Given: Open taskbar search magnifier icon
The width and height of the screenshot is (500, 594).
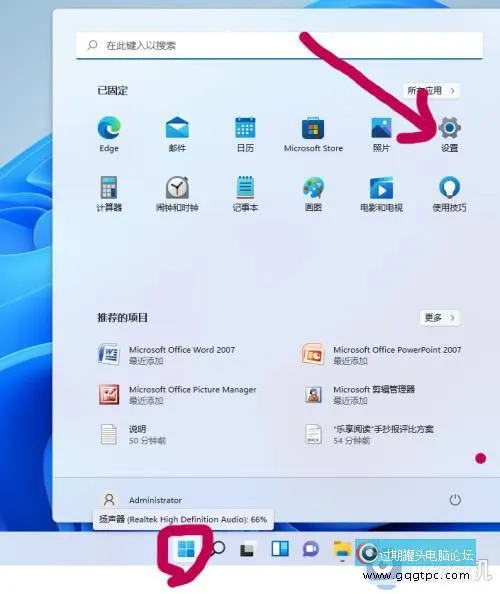Looking at the screenshot, I should coord(218,548).
